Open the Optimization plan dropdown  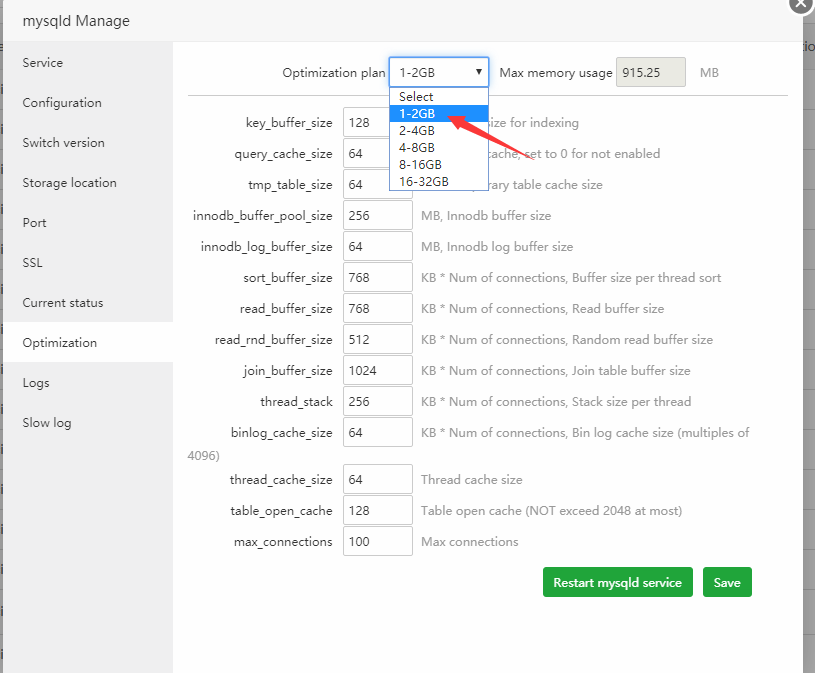(438, 72)
